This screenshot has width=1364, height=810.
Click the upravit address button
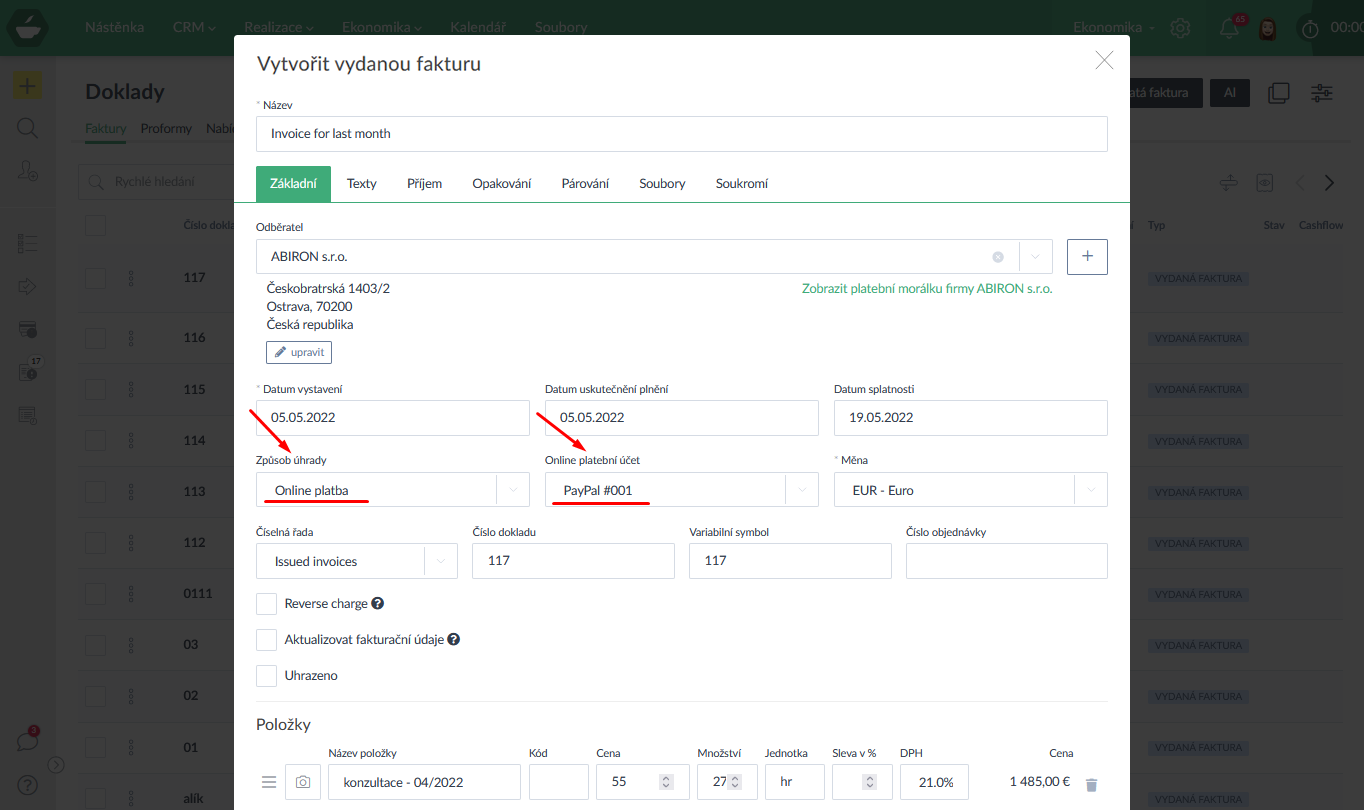(x=299, y=353)
